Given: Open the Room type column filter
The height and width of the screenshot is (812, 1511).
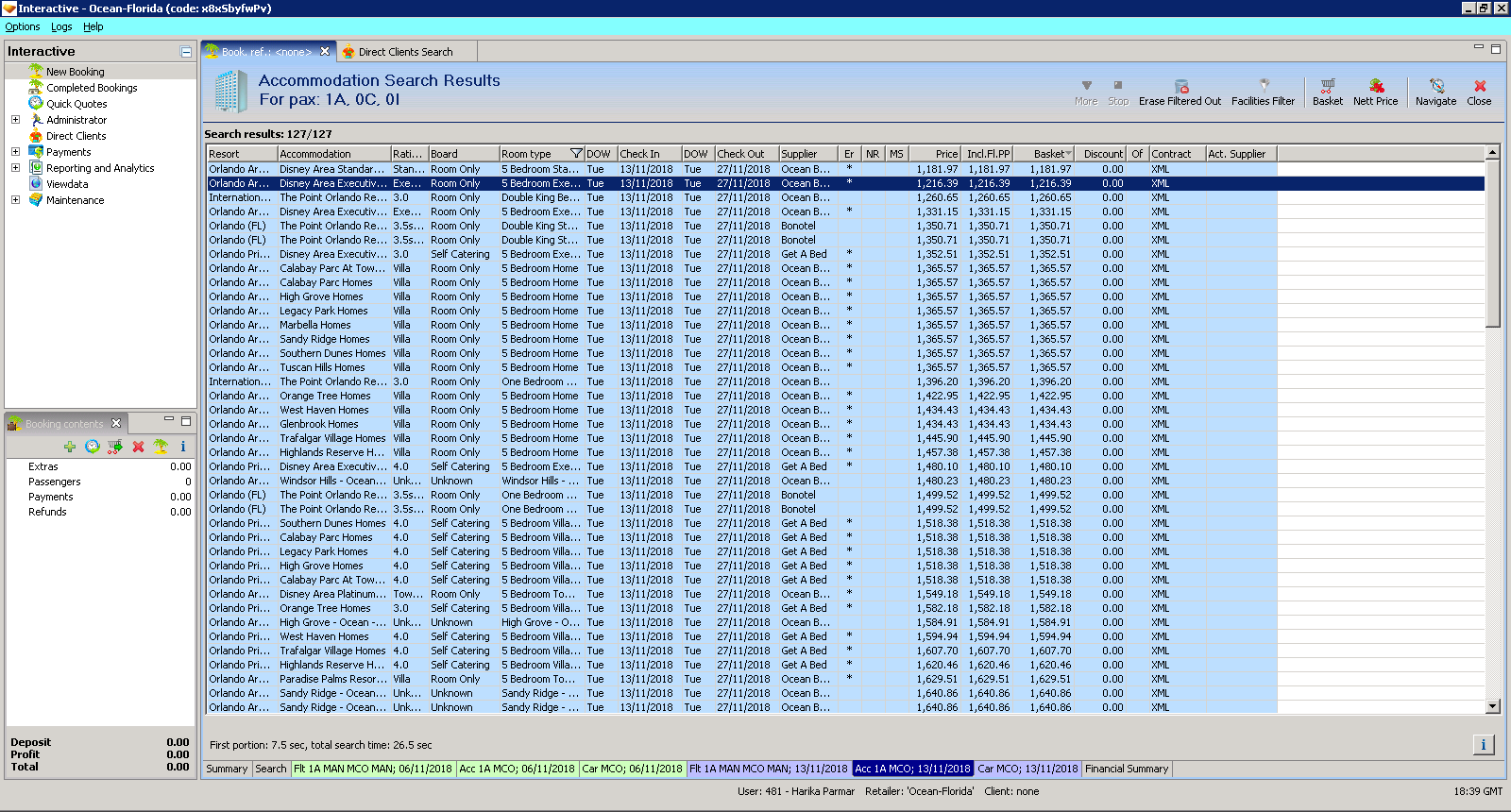Looking at the screenshot, I should (x=575, y=154).
